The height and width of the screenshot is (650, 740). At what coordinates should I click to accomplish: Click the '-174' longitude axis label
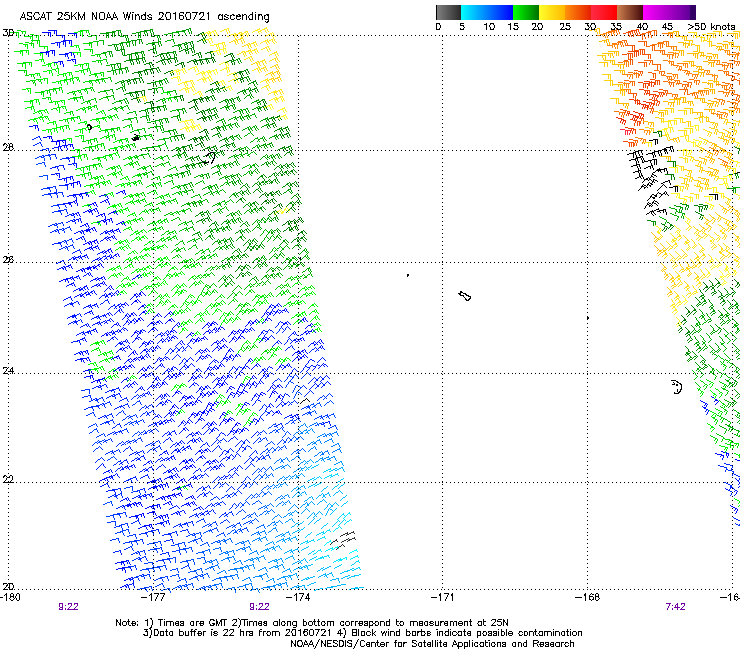point(298,597)
